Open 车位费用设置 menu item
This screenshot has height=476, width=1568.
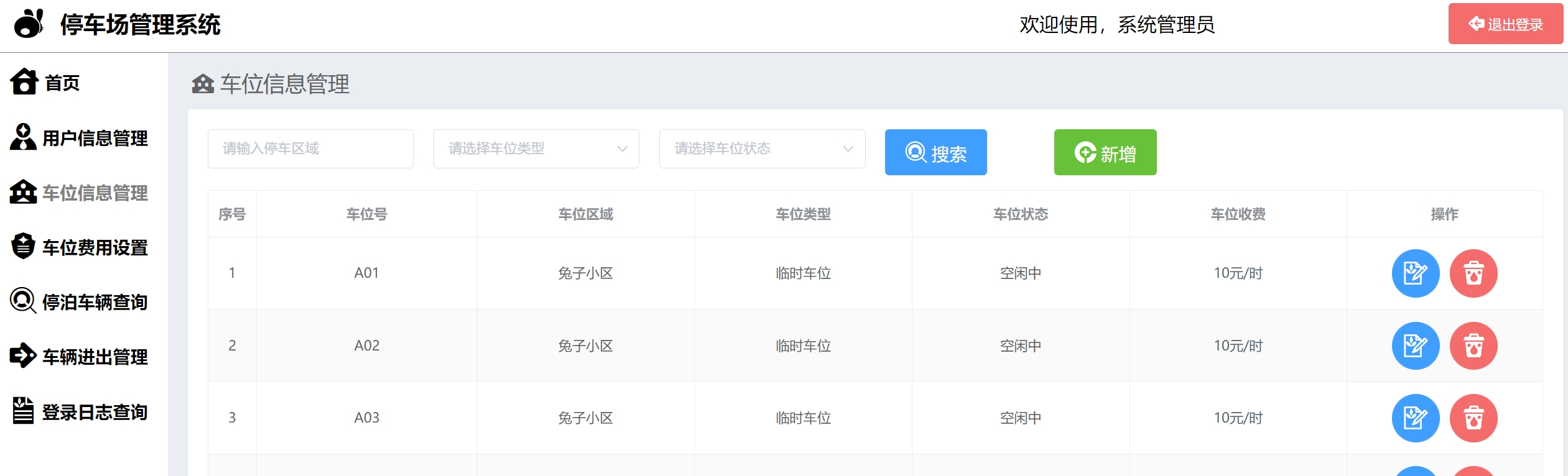point(95,247)
